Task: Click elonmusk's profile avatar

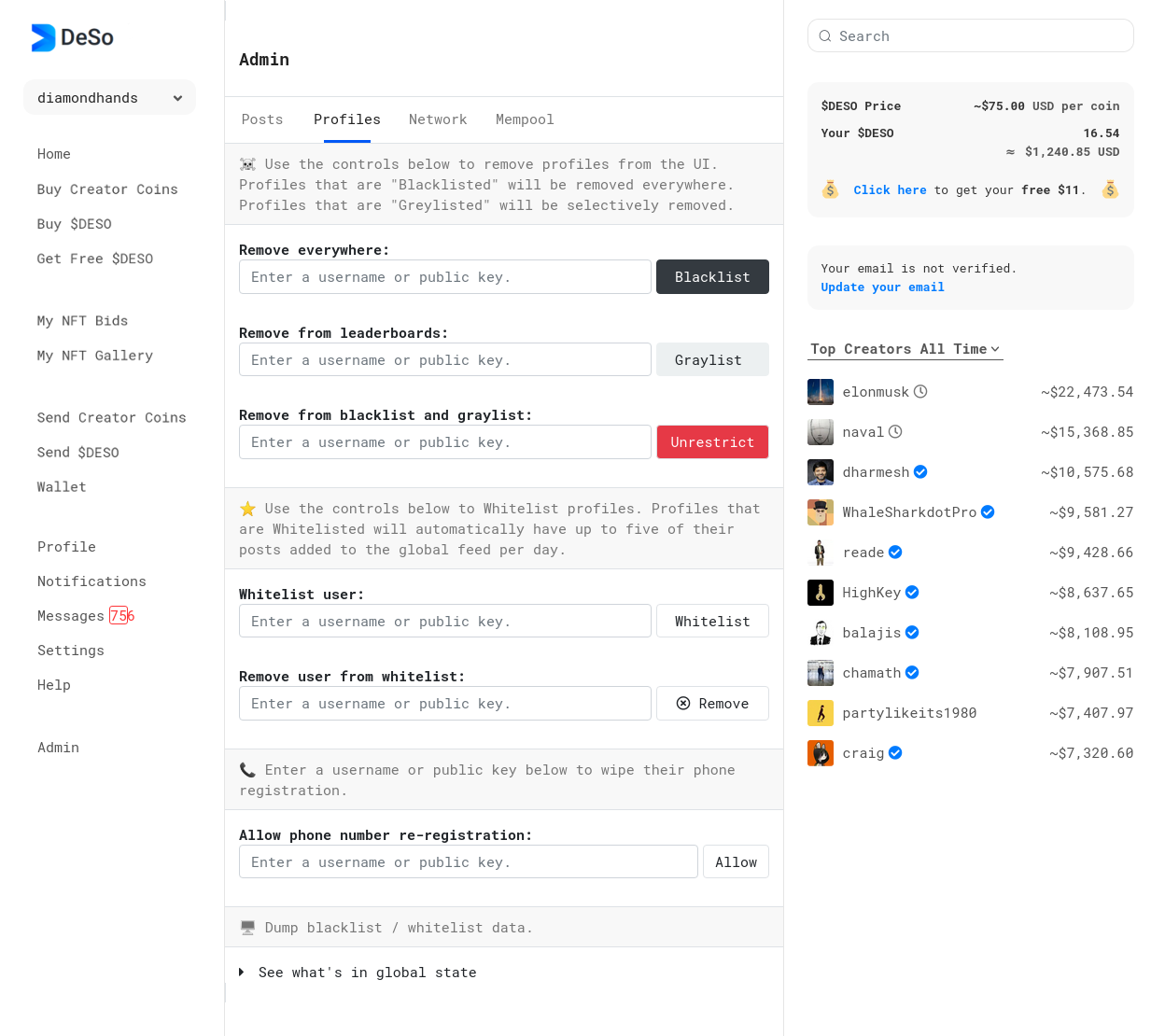Action: coord(821,392)
